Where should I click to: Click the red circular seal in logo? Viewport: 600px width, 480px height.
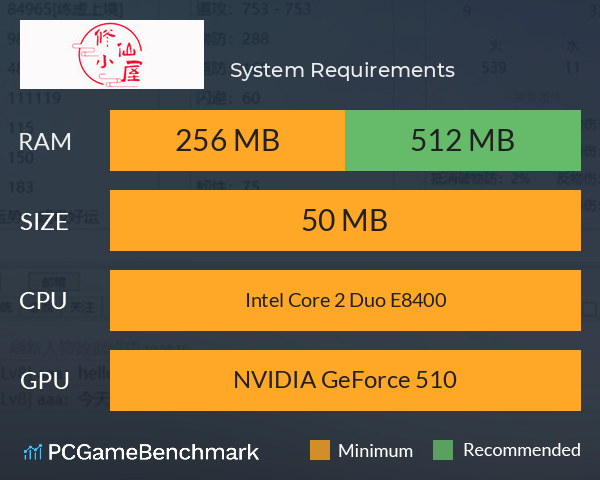(108, 54)
